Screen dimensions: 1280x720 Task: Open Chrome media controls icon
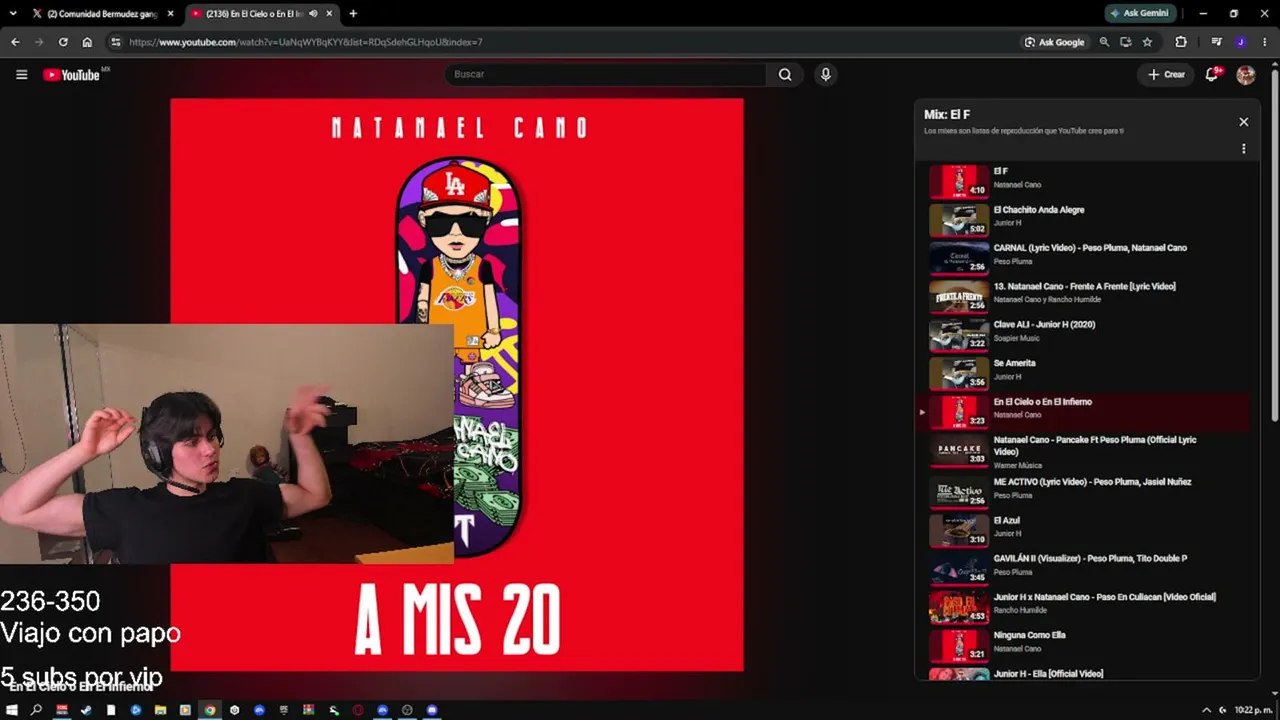click(1216, 42)
